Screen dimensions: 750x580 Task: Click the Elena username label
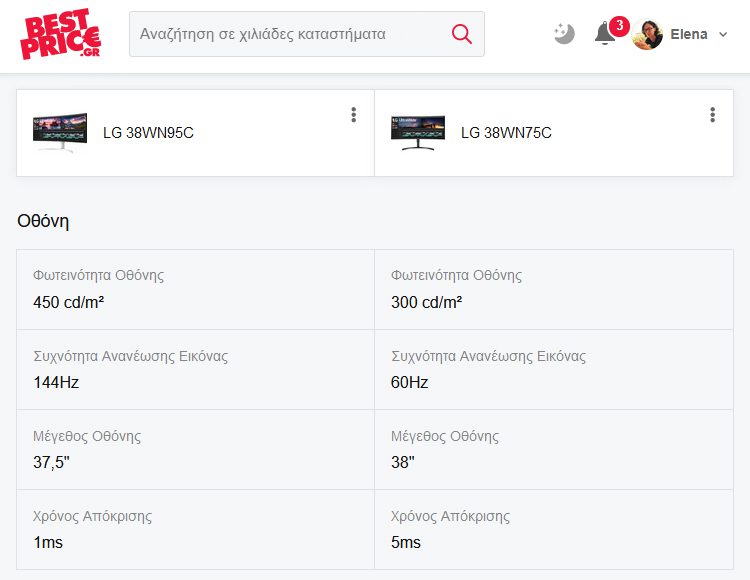(689, 34)
